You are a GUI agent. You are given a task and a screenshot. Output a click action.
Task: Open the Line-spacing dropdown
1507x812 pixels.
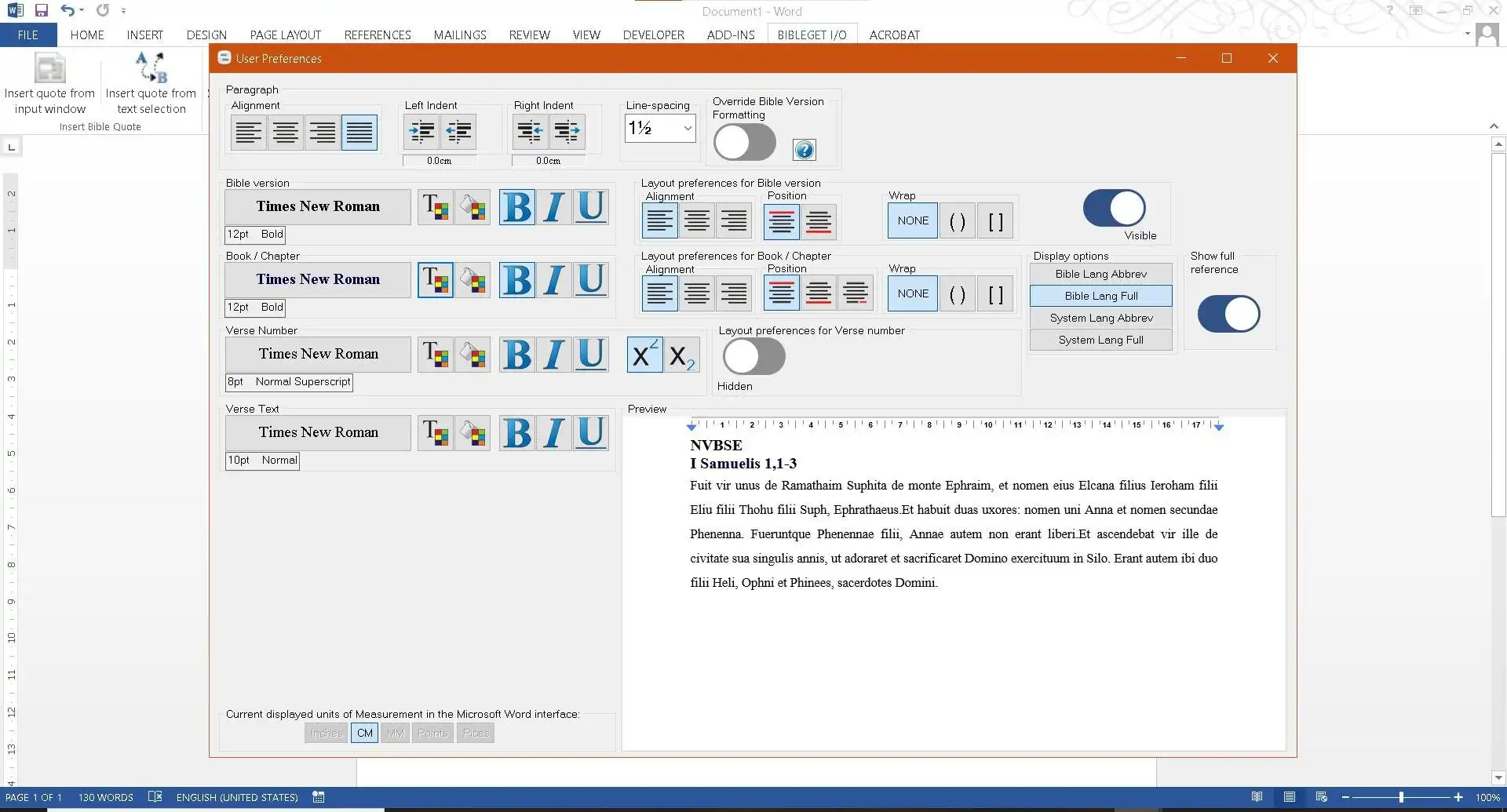click(688, 129)
